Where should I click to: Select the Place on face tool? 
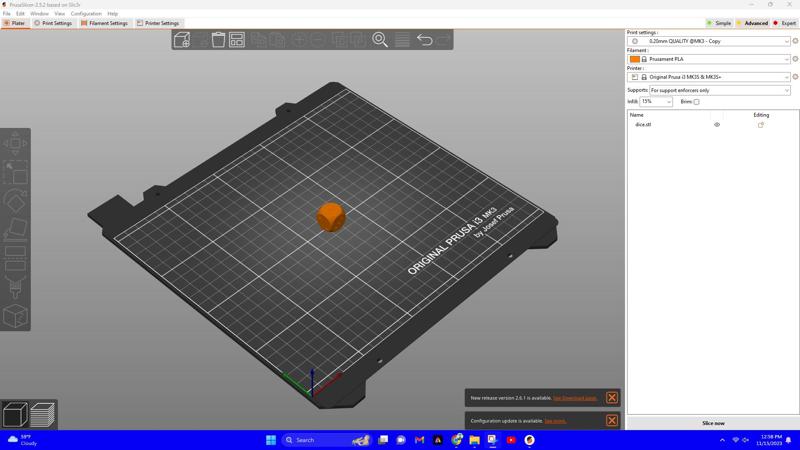(15, 230)
